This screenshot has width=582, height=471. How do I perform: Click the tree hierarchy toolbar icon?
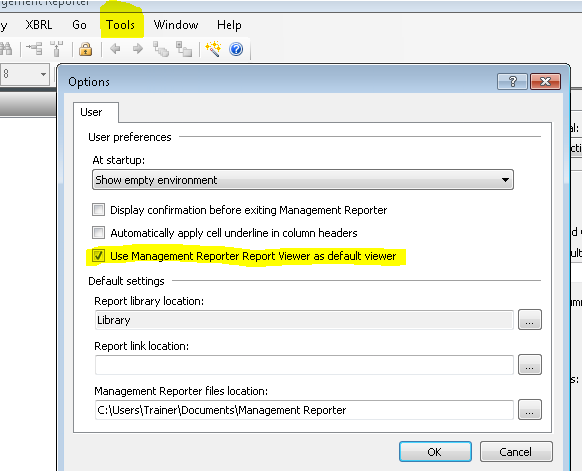point(34,49)
